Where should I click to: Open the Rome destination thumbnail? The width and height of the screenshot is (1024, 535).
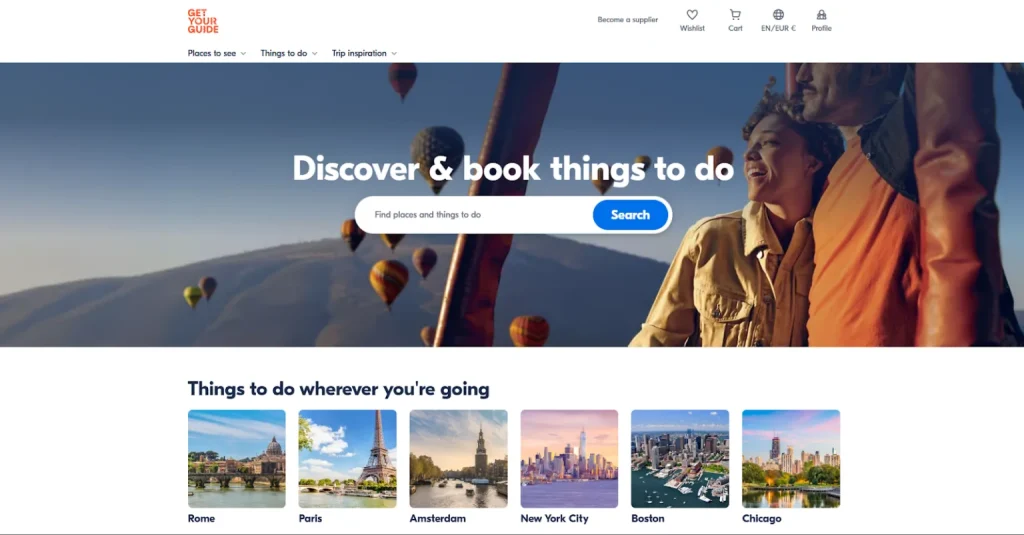coord(236,459)
